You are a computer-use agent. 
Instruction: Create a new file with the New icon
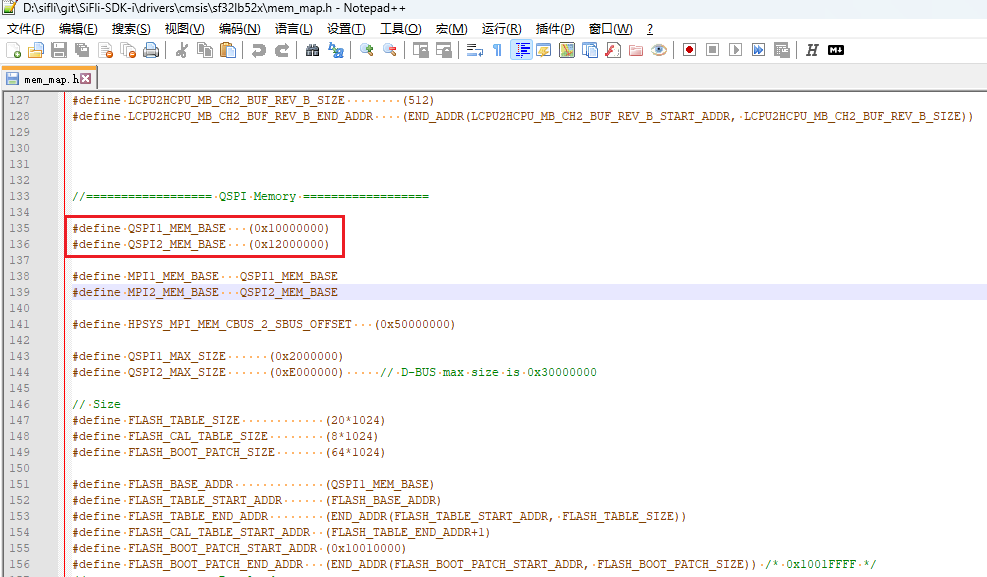tap(13, 50)
